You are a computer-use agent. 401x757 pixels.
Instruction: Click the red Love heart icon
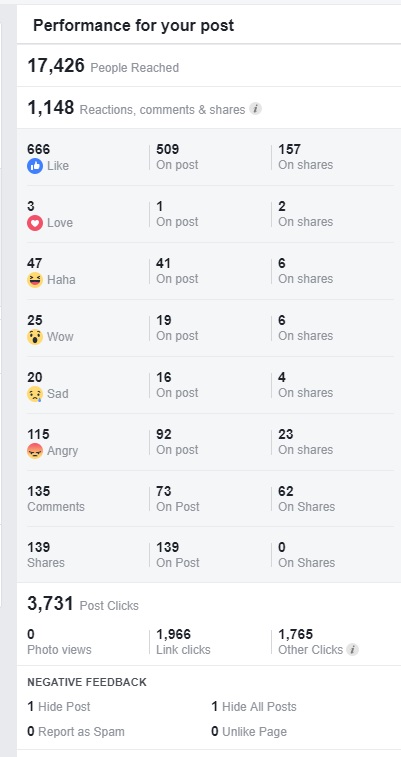[x=35, y=223]
